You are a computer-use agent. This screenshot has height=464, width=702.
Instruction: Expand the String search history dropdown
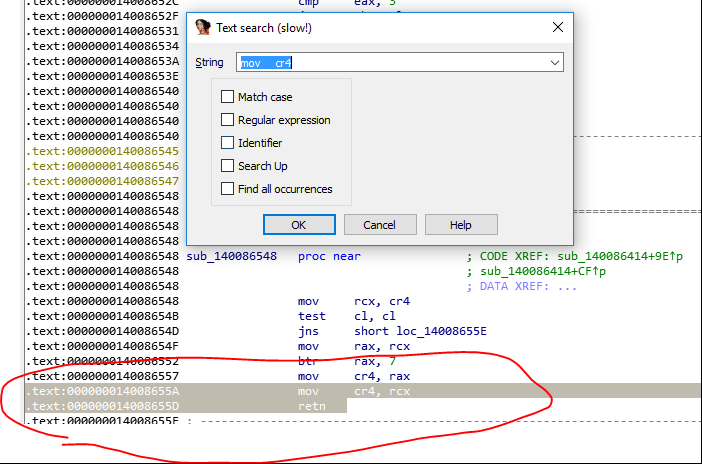[554, 63]
